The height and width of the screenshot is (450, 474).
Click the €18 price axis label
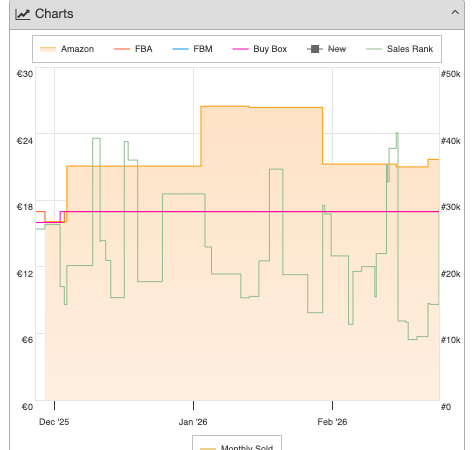(x=25, y=207)
